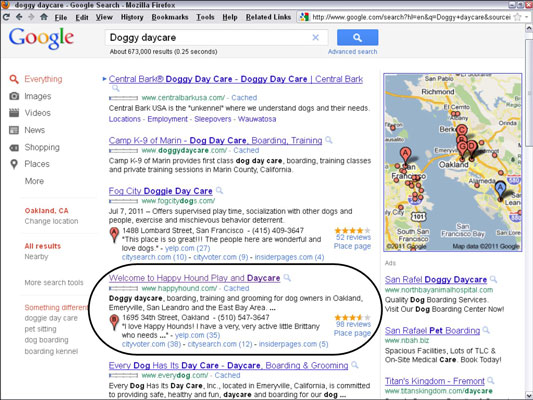Preview Happy Hound result magnifier icon
The height and width of the screenshot is (400, 533).
pyautogui.click(x=287, y=278)
